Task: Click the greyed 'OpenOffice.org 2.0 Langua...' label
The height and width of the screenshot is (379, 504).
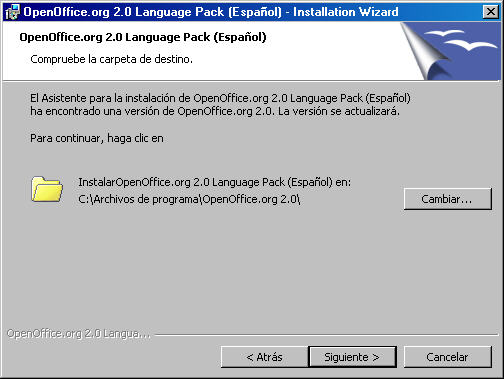Action: (79, 333)
